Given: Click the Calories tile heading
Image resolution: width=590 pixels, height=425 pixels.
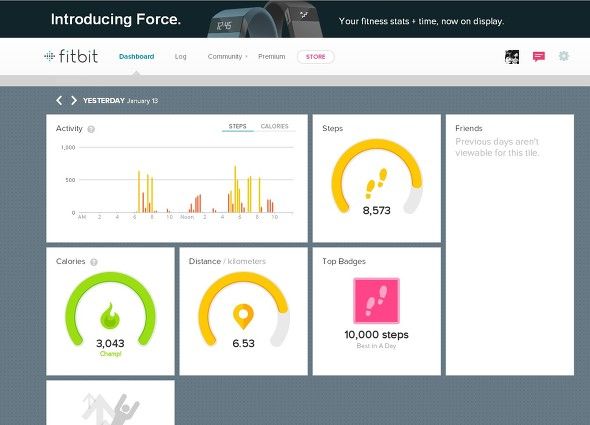Looking at the screenshot, I should pos(70,261).
